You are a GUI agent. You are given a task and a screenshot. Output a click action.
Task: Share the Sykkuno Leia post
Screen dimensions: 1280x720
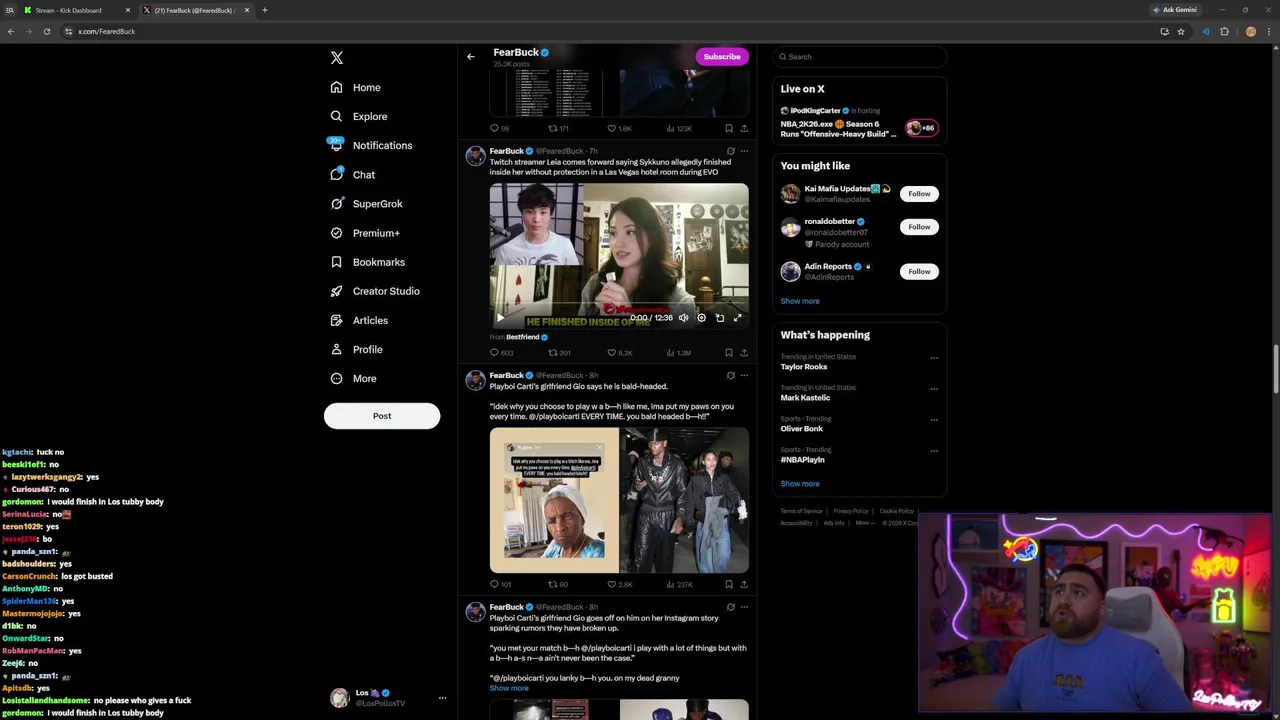pos(743,352)
